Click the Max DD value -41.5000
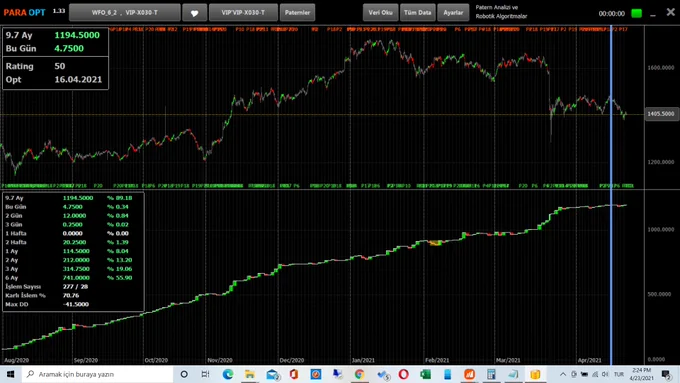The width and height of the screenshot is (680, 383). click(x=76, y=304)
